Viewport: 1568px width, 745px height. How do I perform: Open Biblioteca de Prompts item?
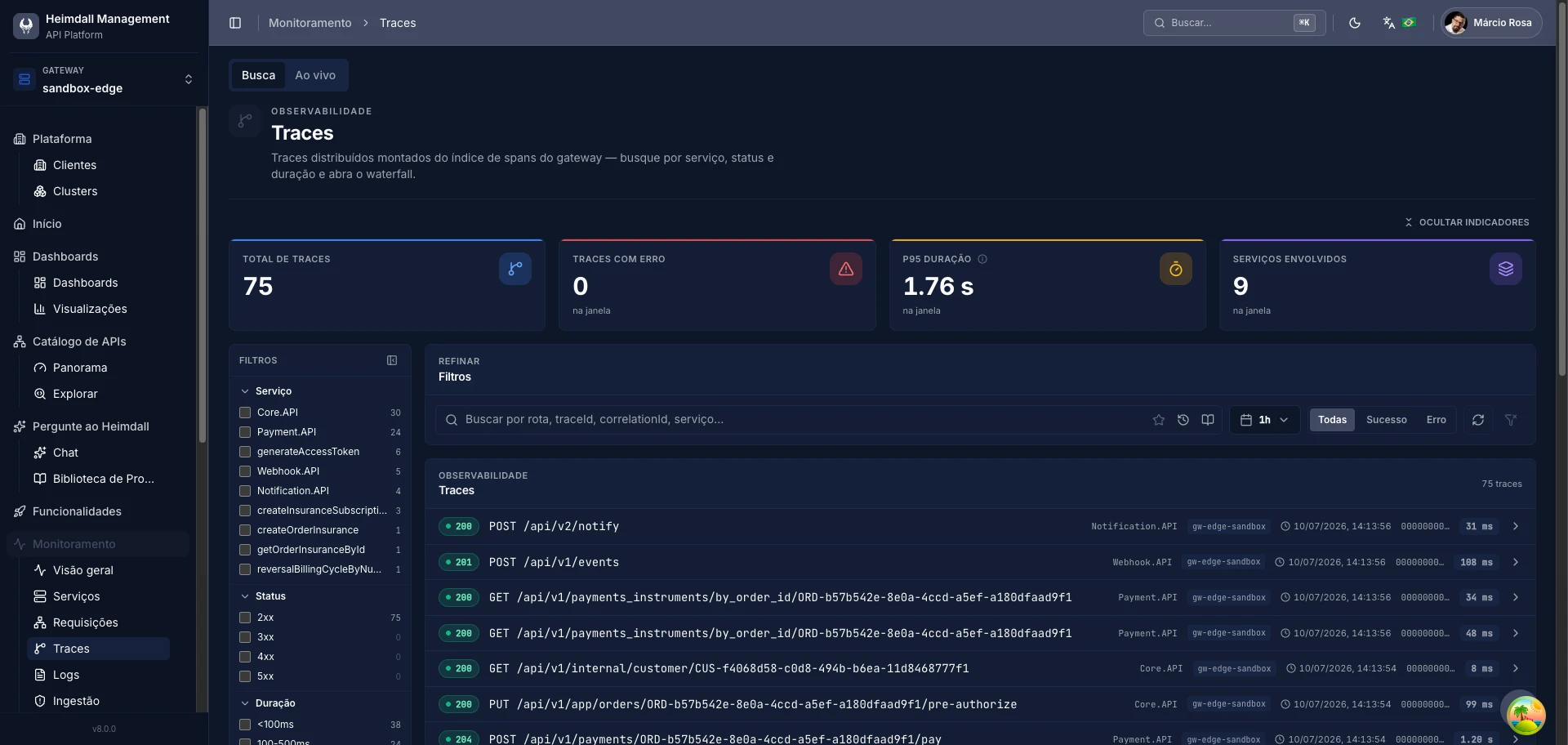tap(103, 479)
